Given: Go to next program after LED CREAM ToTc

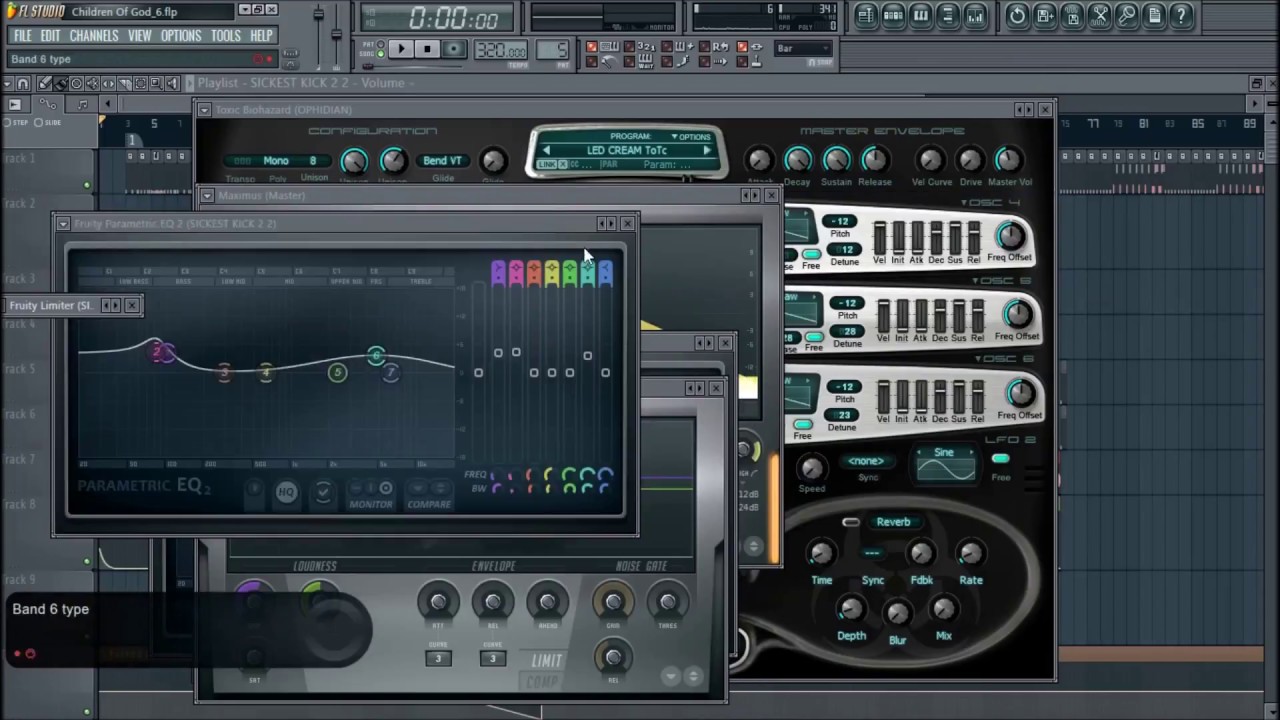Looking at the screenshot, I should pos(706,151).
